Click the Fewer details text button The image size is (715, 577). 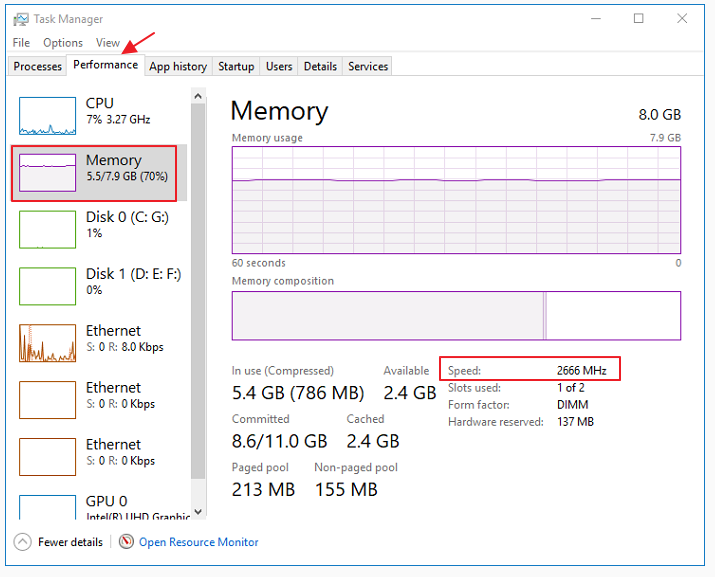(x=70, y=542)
